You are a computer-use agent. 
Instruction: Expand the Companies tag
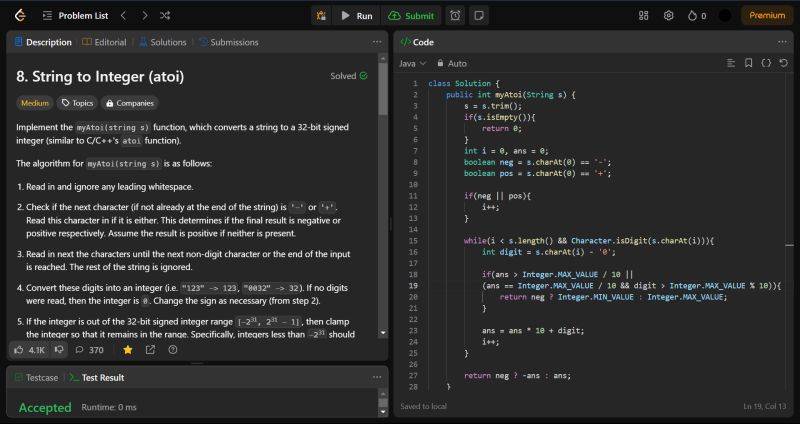pyautogui.click(x=129, y=102)
